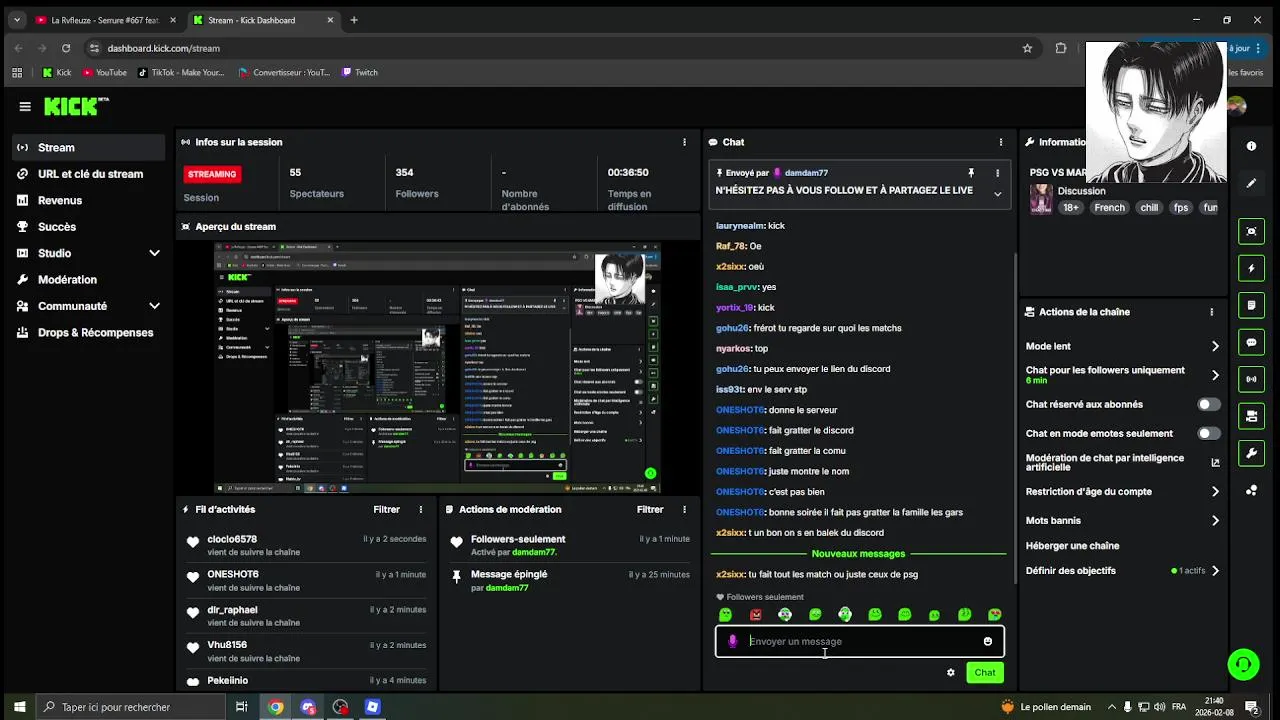Bookmark this page with the star icon
1280x720 pixels.
point(1027,48)
